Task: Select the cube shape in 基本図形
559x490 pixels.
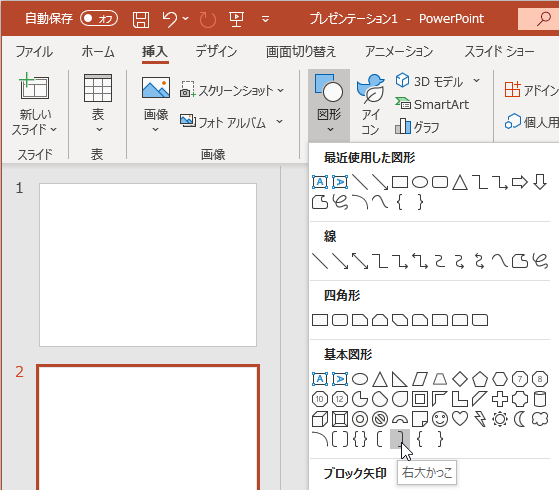Action: [x=320, y=419]
